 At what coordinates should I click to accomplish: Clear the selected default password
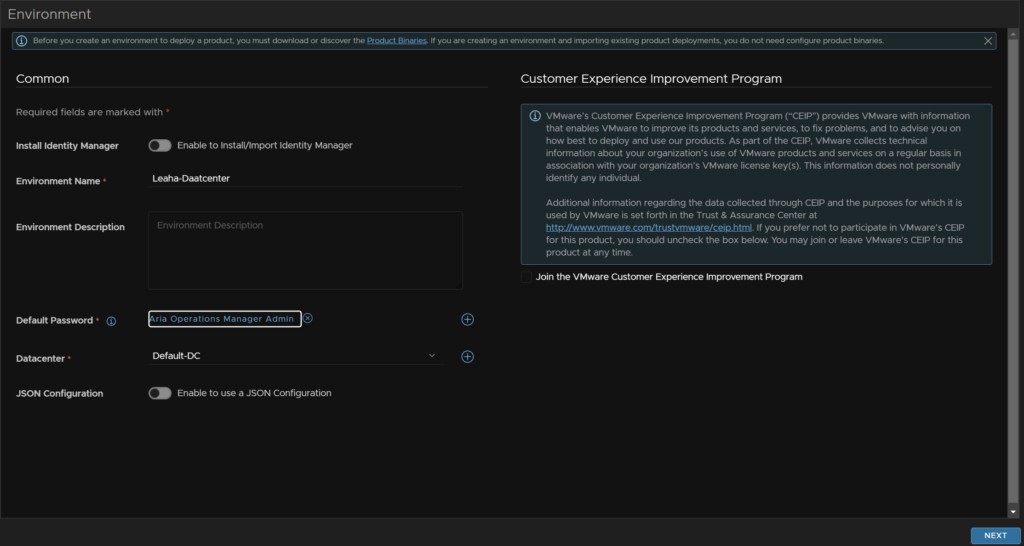[x=308, y=318]
